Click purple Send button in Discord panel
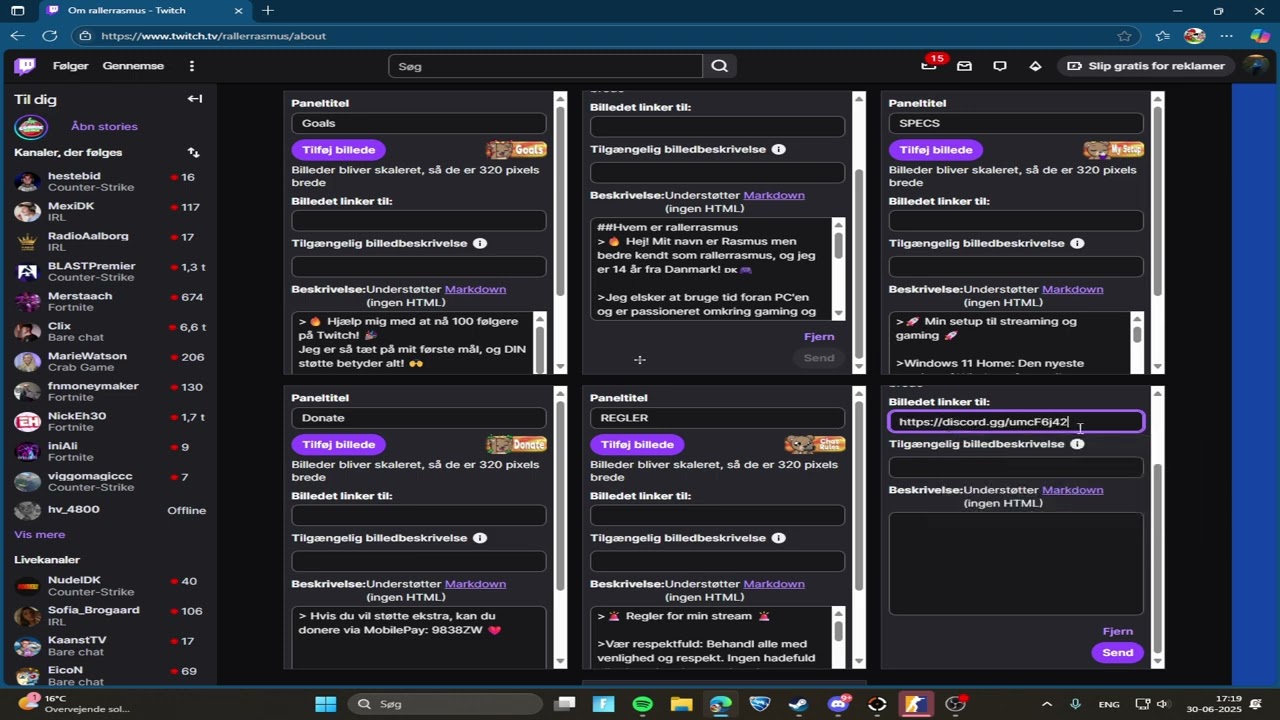The width and height of the screenshot is (1280, 720). coord(1117,653)
